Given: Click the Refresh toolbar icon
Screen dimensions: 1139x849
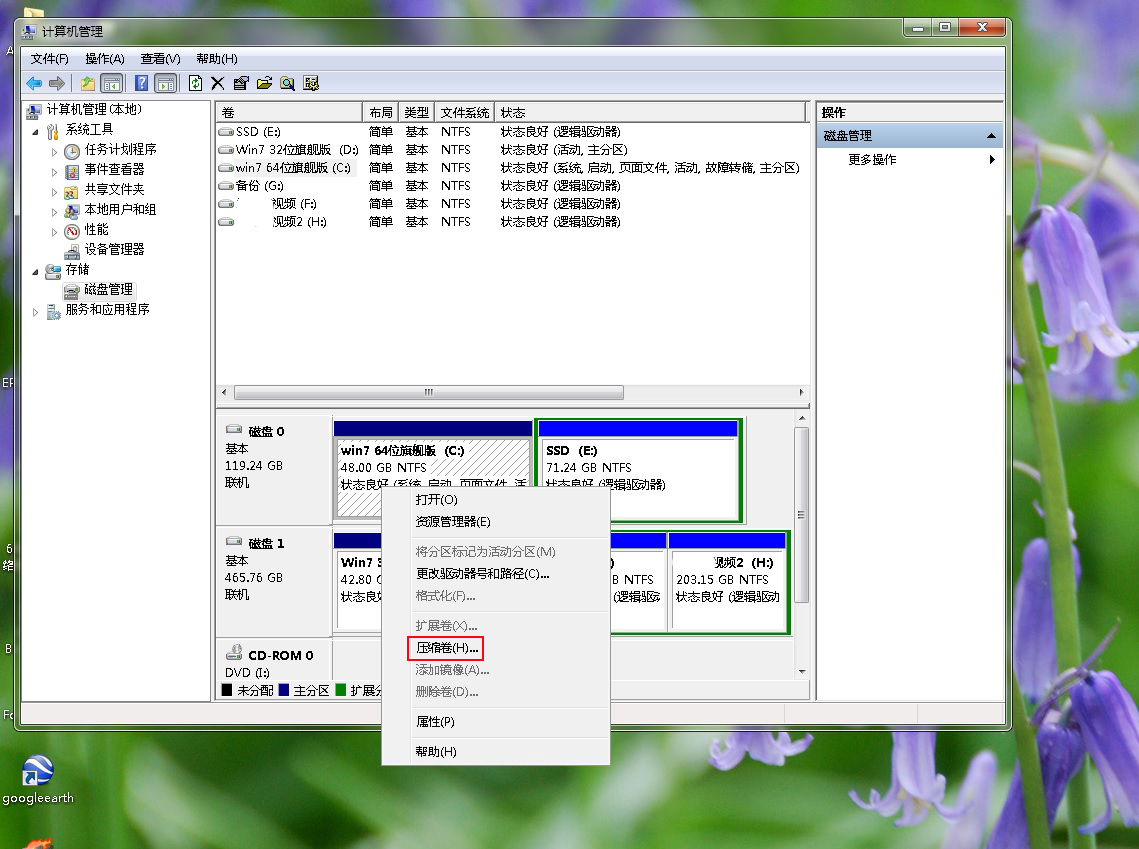Looking at the screenshot, I should (196, 83).
